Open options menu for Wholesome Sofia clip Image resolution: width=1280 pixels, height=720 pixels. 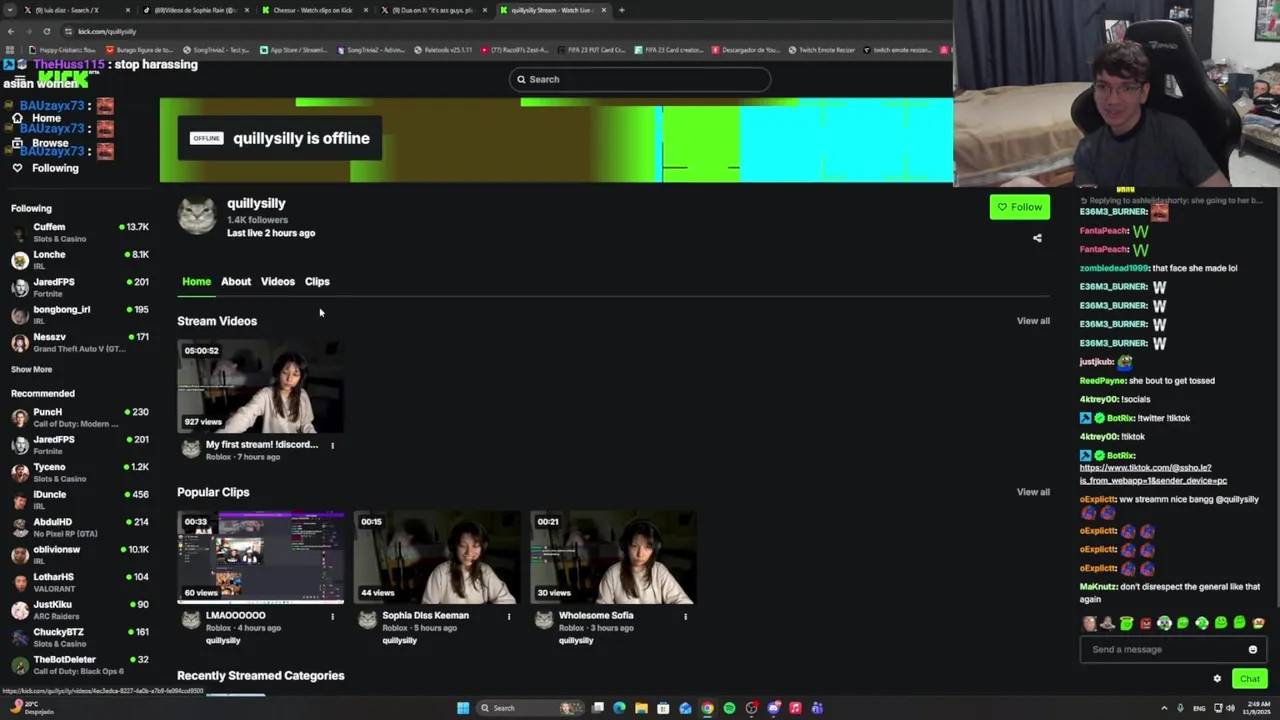[x=685, y=617]
